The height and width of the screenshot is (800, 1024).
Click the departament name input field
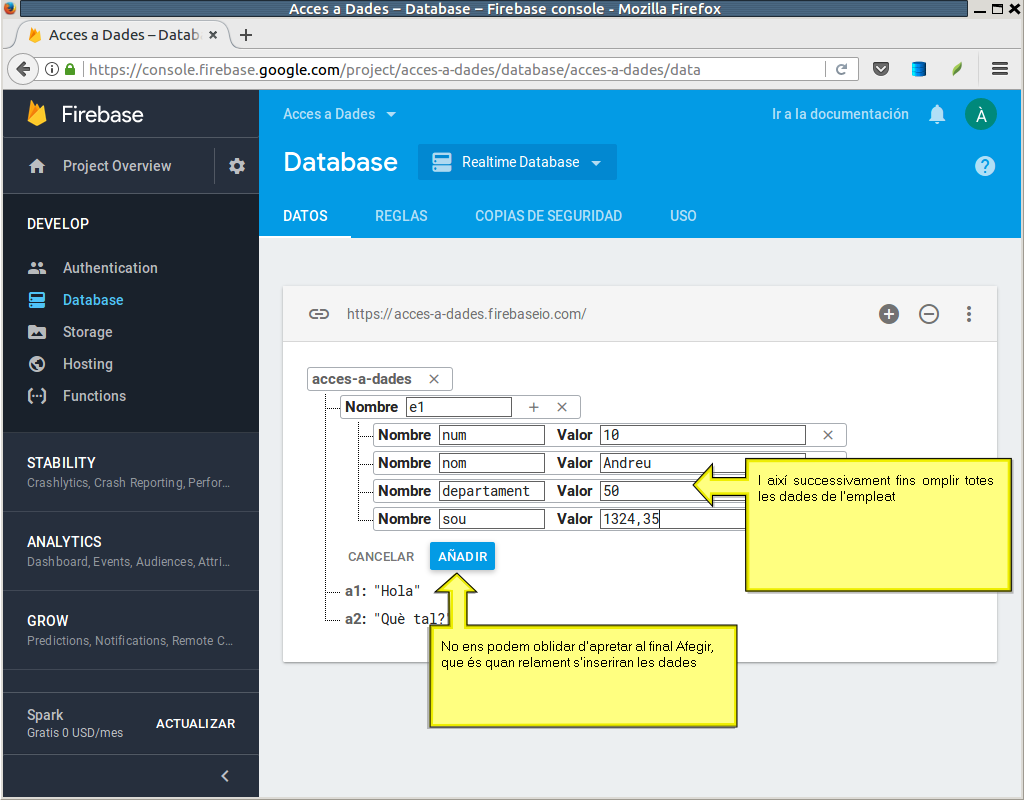492,491
